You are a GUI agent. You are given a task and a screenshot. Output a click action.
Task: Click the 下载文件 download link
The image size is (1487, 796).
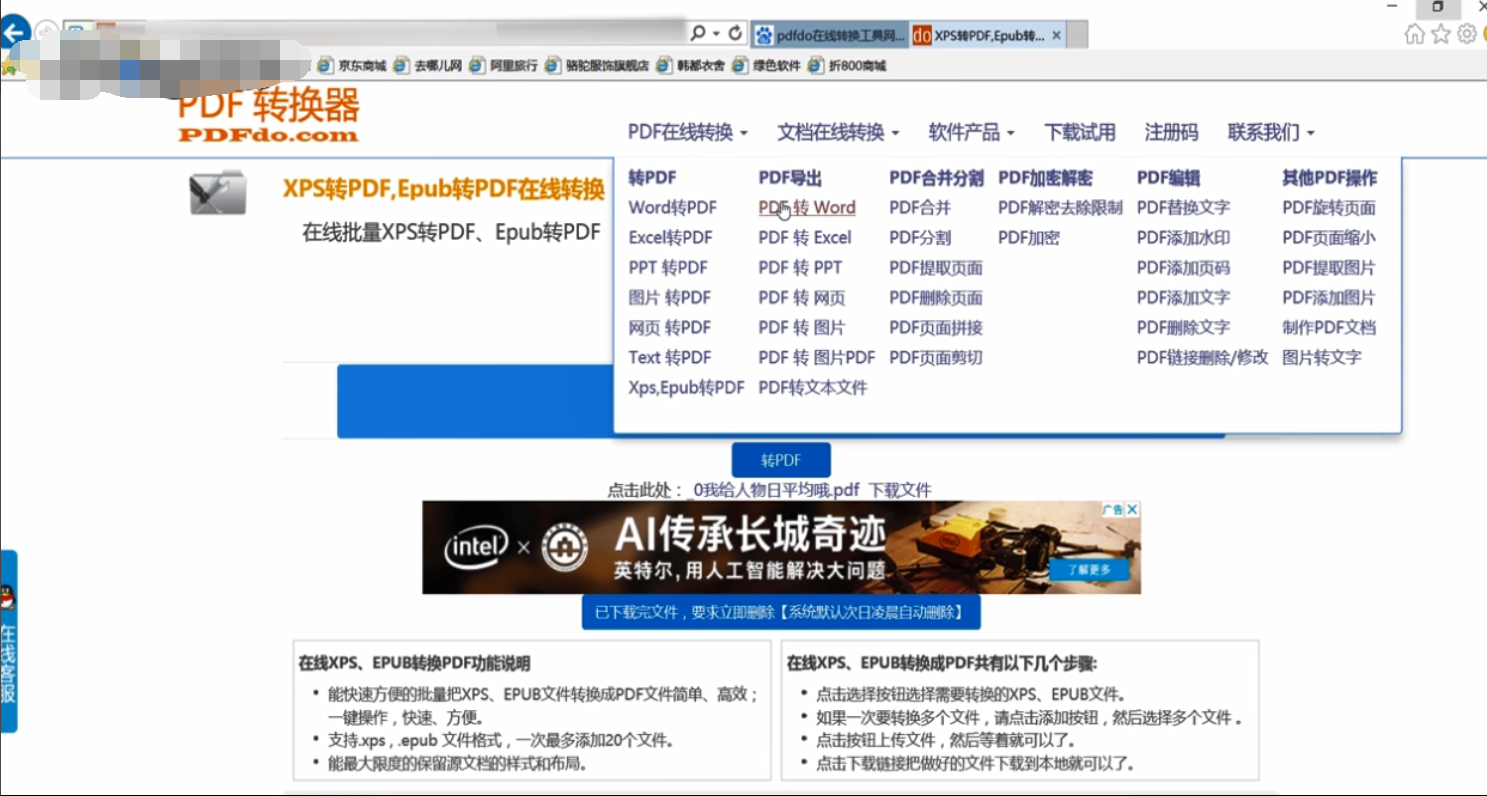(899, 490)
